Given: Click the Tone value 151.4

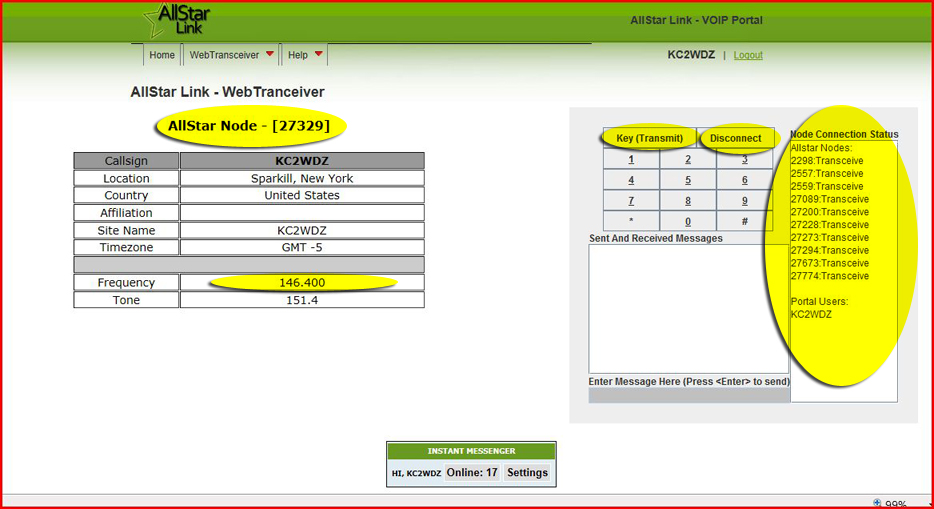Looking at the screenshot, I should (x=302, y=300).
